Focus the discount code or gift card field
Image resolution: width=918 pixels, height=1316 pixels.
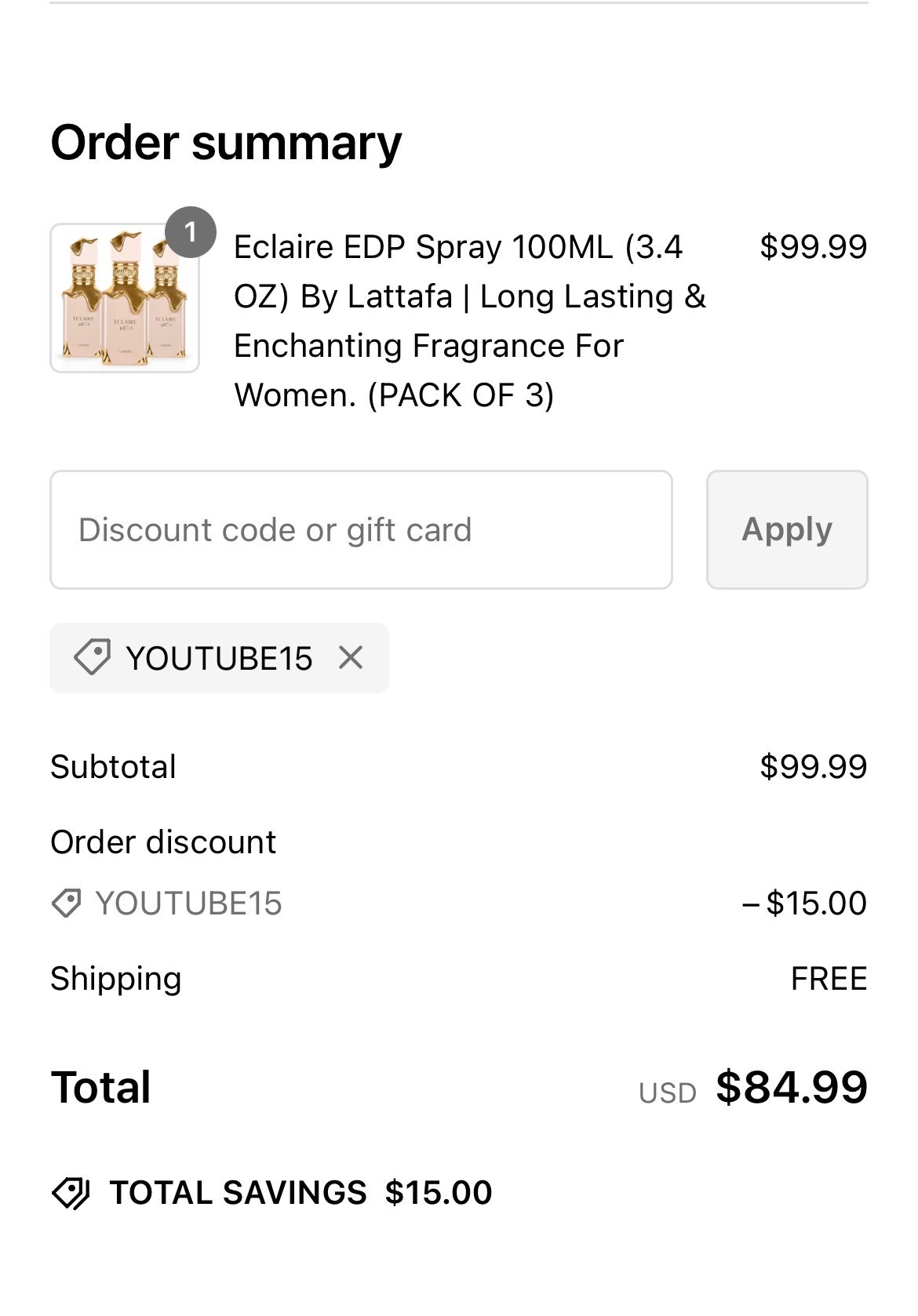pos(361,530)
